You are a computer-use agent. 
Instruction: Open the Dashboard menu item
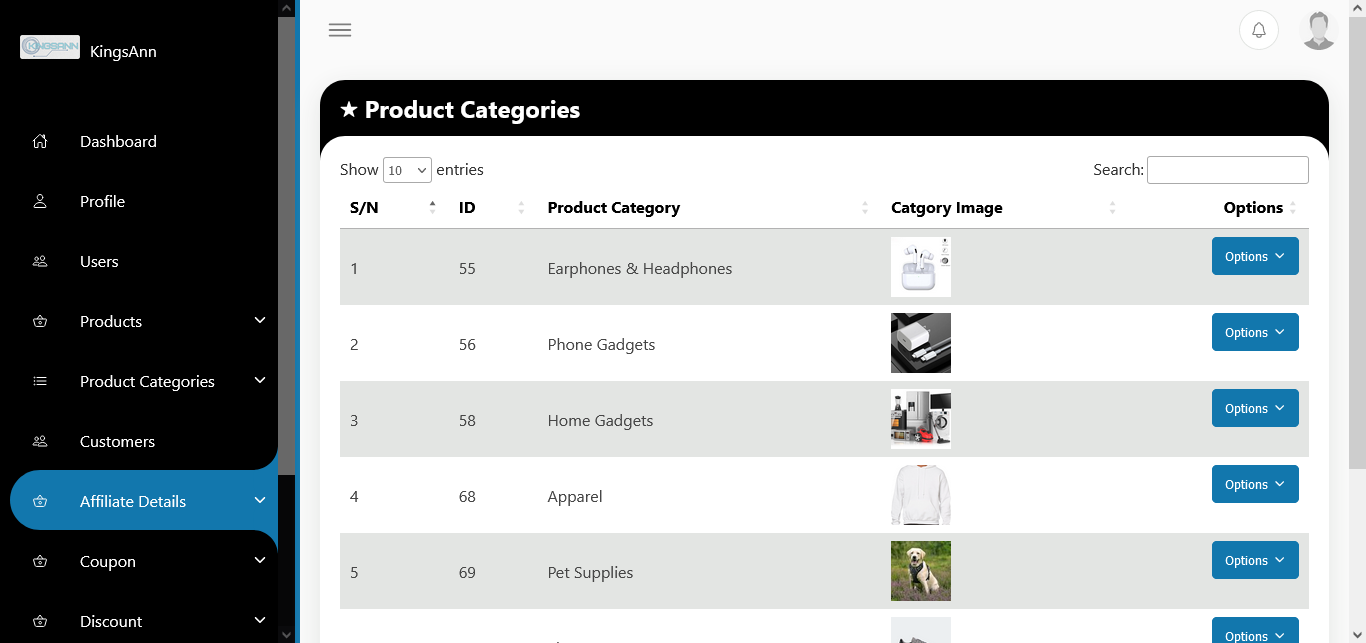[118, 141]
